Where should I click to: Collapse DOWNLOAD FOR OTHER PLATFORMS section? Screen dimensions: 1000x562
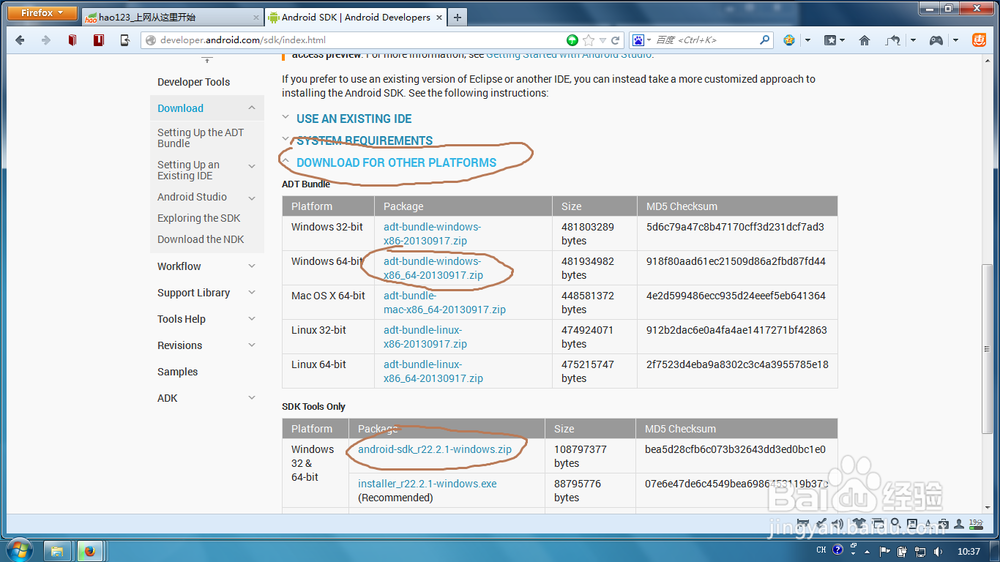coord(396,163)
